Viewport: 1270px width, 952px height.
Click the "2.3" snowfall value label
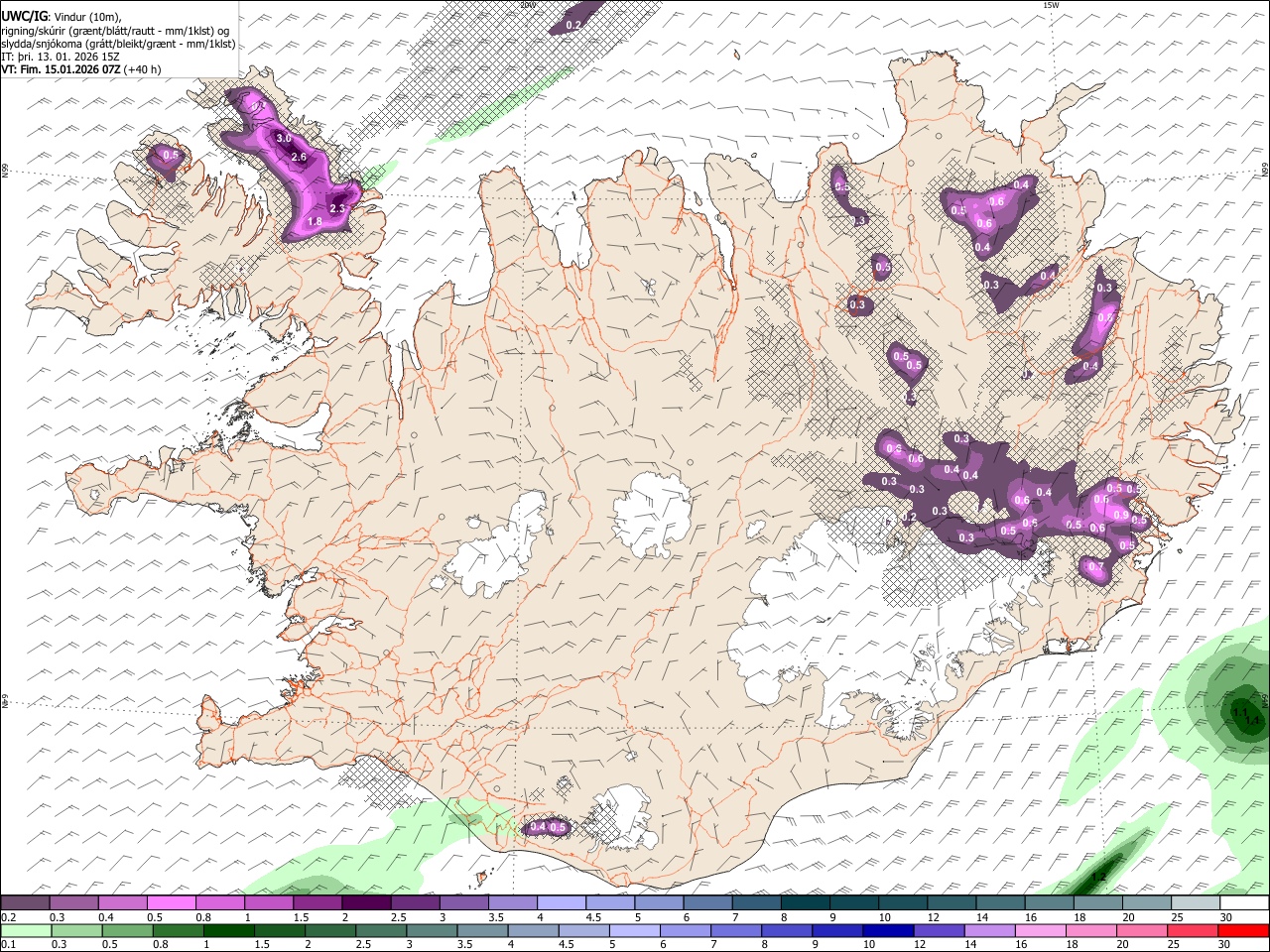coord(336,208)
